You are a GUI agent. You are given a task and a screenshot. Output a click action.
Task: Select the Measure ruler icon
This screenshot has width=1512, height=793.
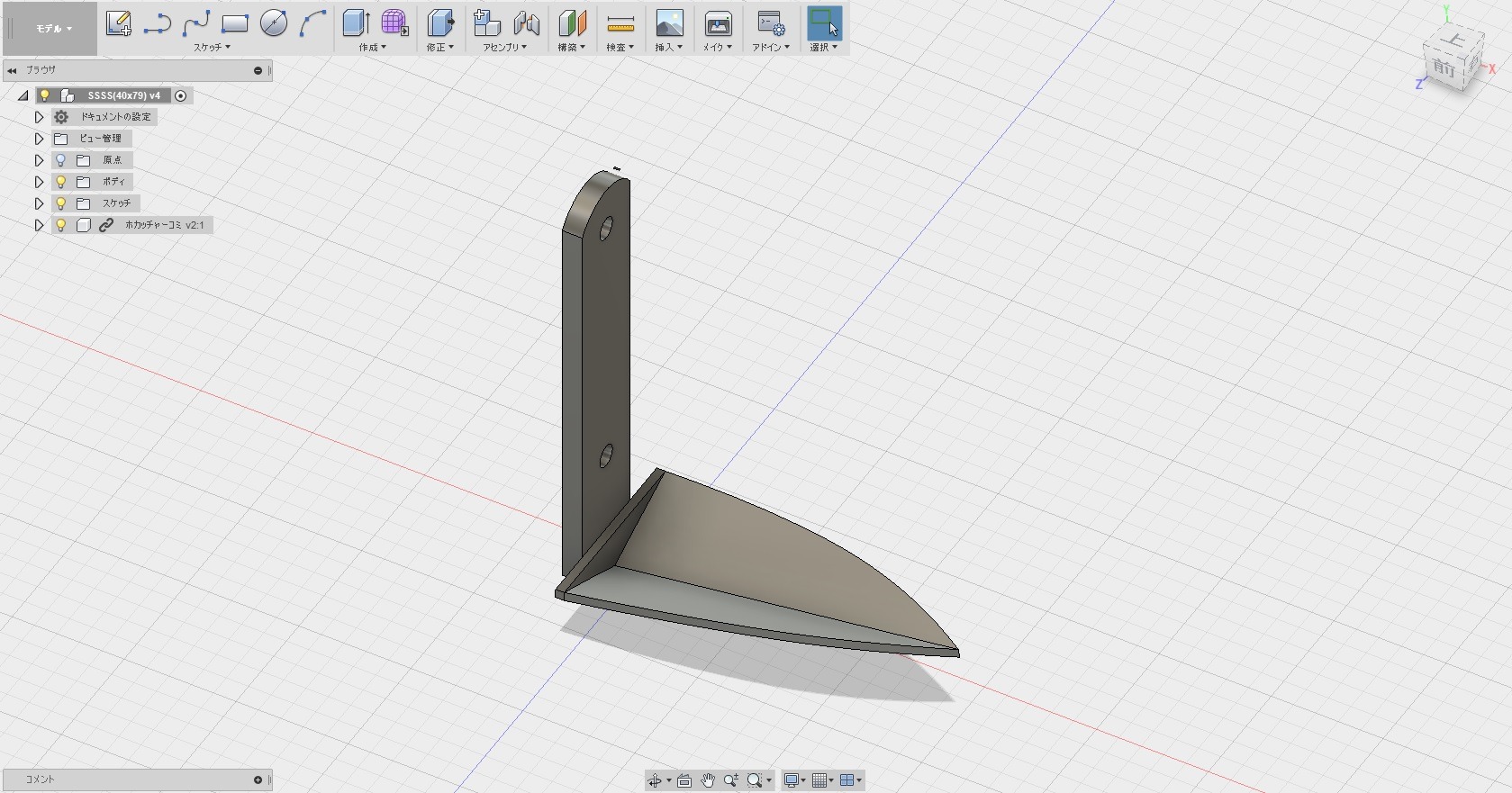[x=620, y=23]
